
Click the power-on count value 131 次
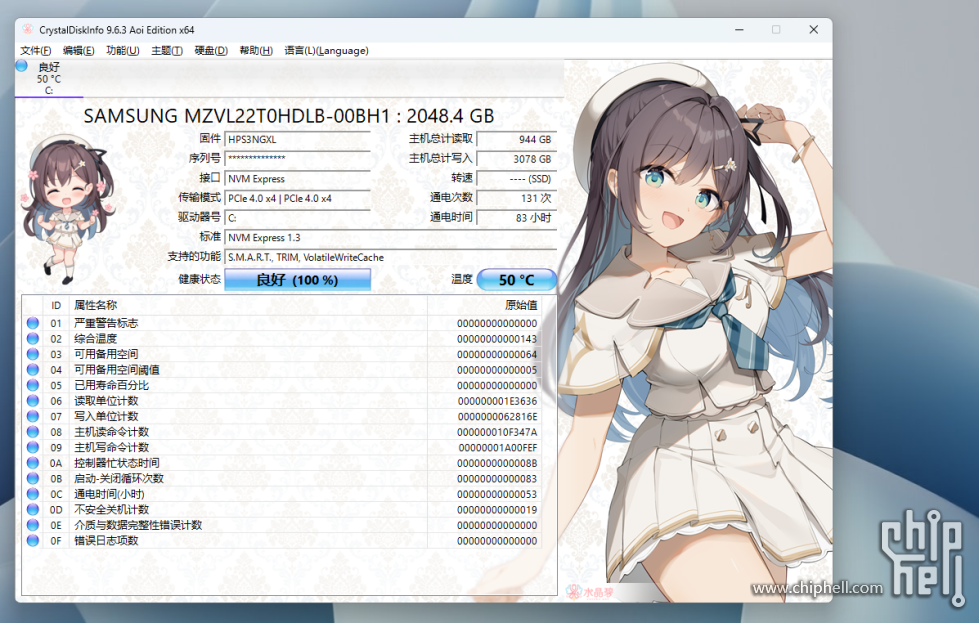pyautogui.click(x=516, y=198)
